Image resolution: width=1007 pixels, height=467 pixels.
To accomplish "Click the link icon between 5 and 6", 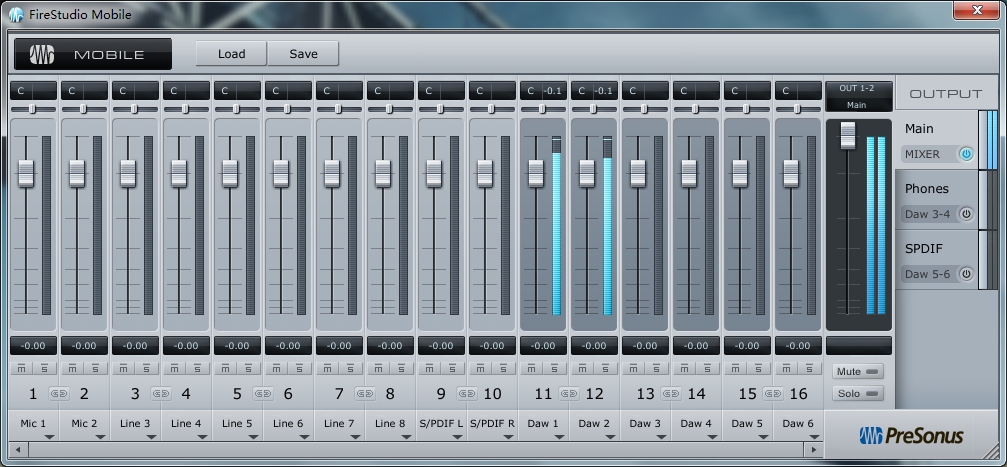I will coord(263,393).
